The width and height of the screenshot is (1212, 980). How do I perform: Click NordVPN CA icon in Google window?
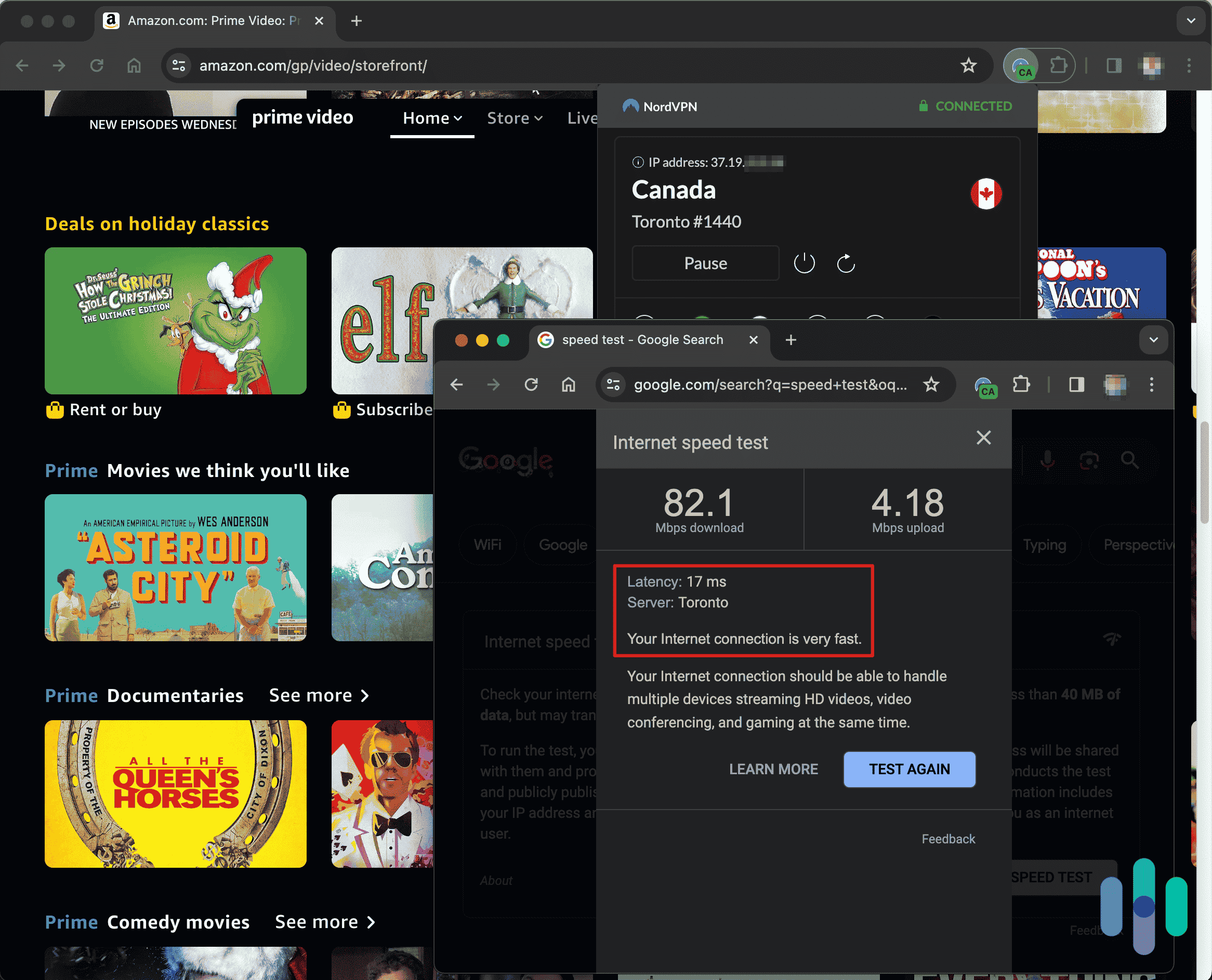click(985, 387)
